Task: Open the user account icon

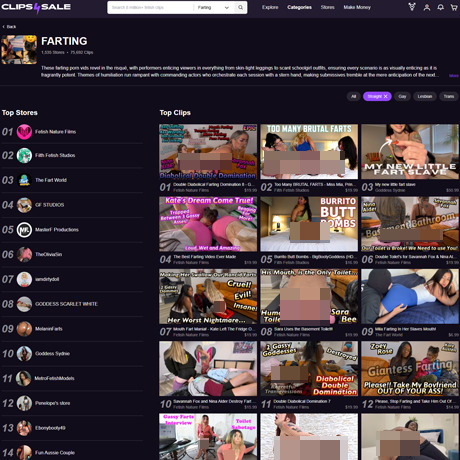Action: click(x=427, y=7)
